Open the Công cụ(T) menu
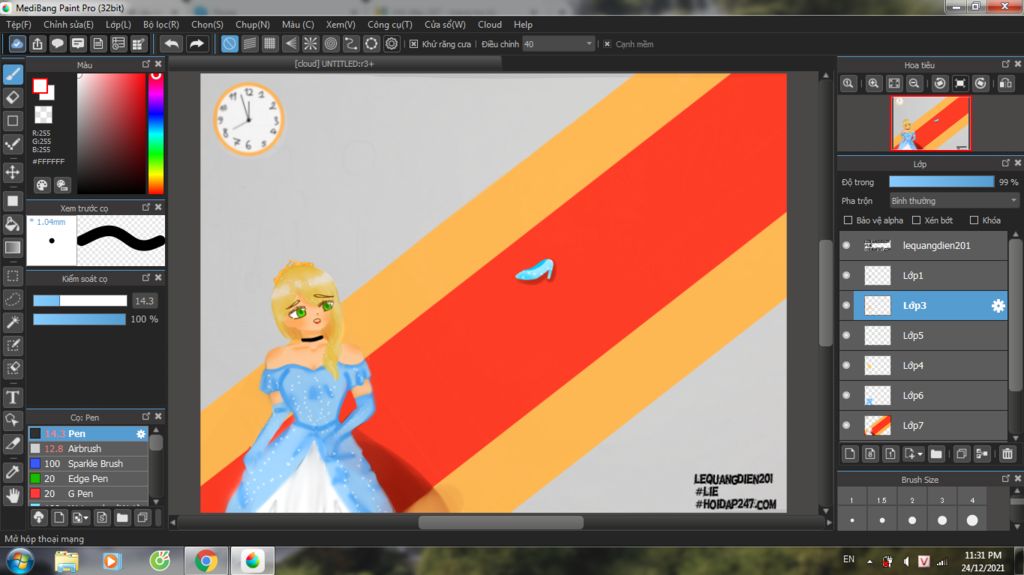This screenshot has height=575, width=1024. (389, 24)
